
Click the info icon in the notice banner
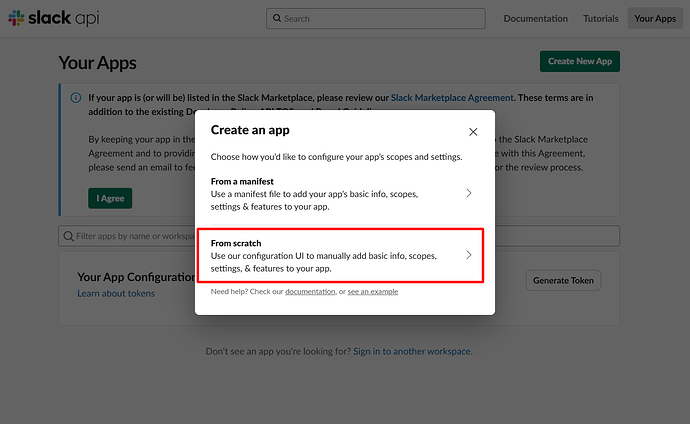tap(76, 98)
